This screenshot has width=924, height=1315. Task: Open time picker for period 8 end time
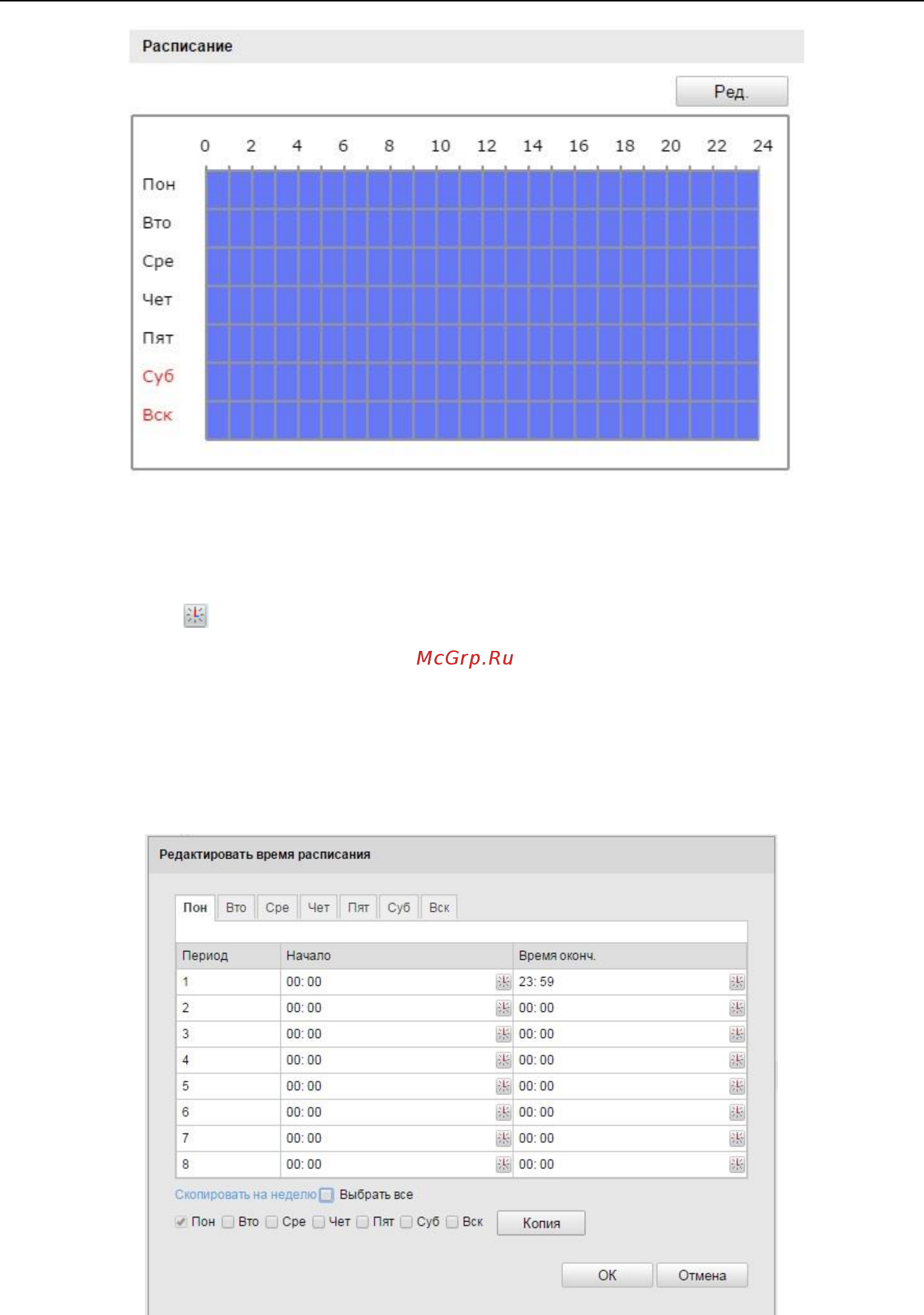pyautogui.click(x=737, y=1164)
